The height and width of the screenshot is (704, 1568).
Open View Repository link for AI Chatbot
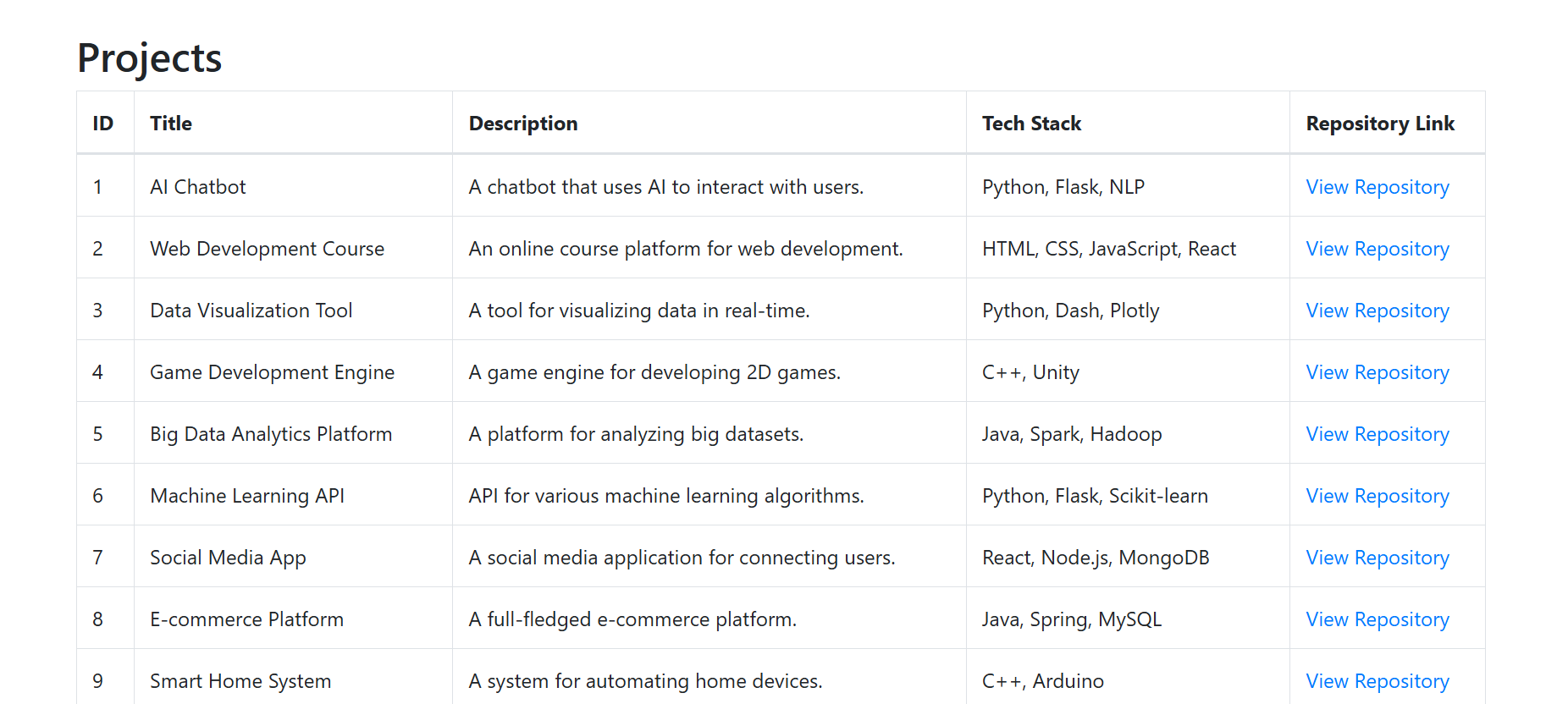point(1378,187)
